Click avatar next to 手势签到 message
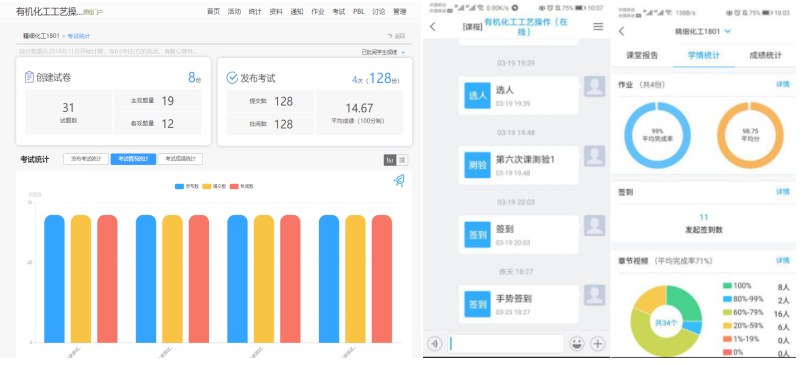806x365 pixels. click(594, 295)
